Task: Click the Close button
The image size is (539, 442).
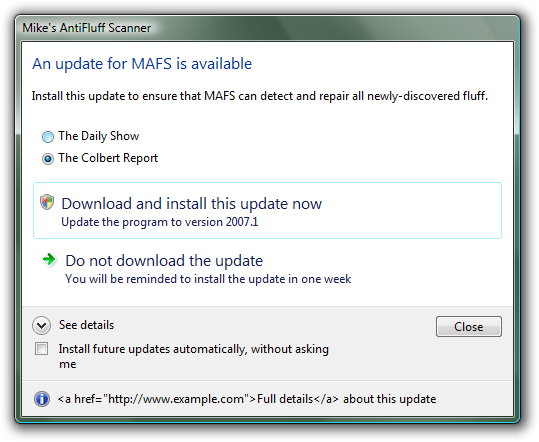Action: [x=469, y=327]
